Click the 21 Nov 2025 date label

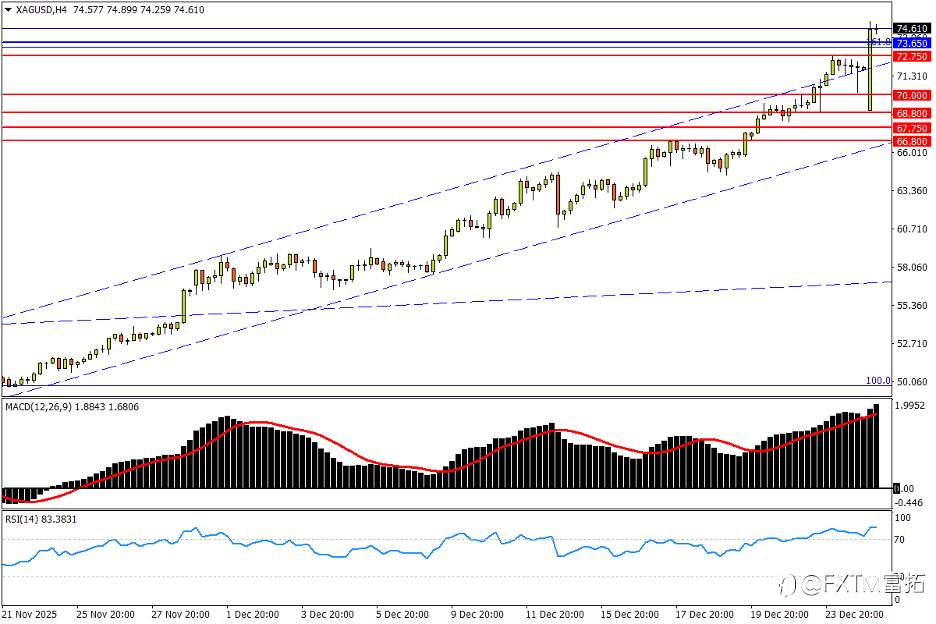point(30,614)
